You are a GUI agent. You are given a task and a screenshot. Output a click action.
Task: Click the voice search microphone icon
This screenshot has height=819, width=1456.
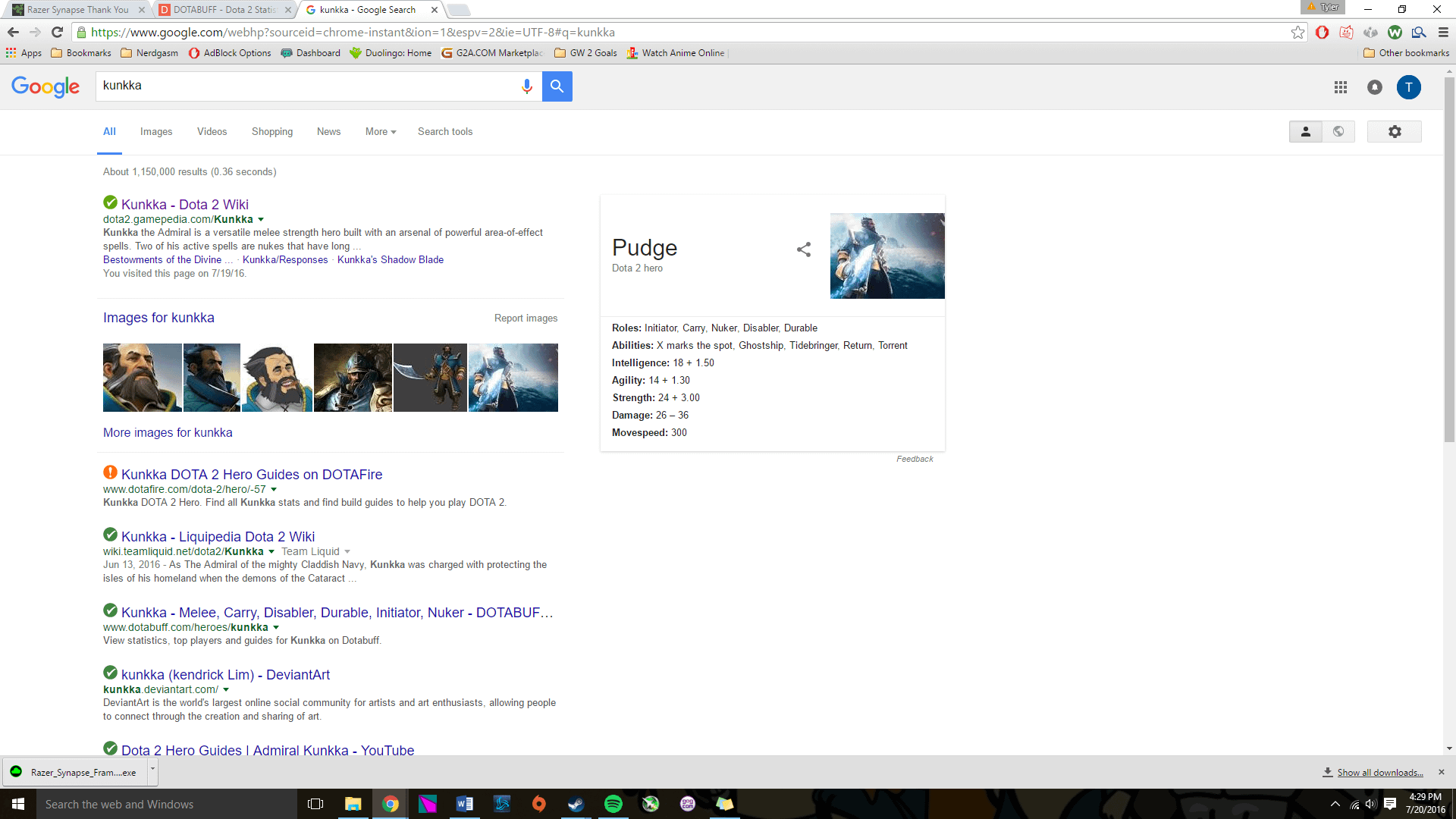(526, 86)
